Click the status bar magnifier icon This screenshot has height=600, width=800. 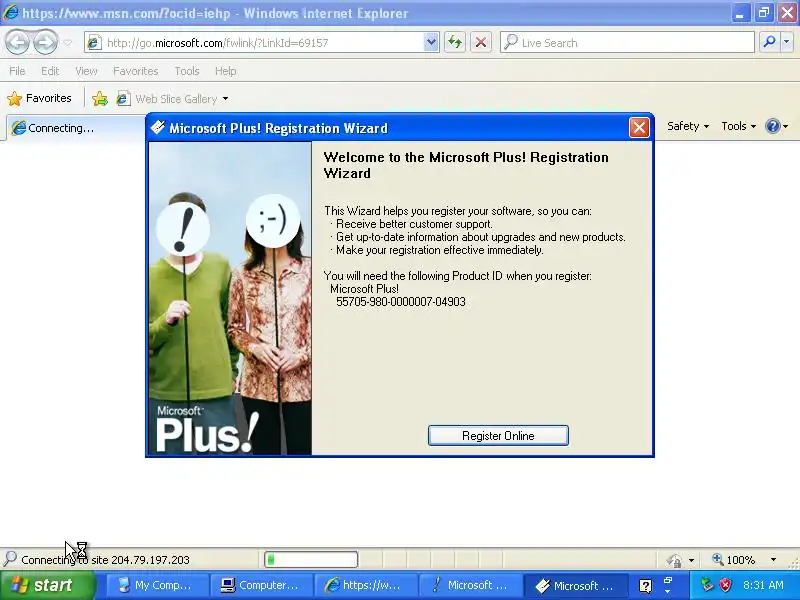coord(10,559)
